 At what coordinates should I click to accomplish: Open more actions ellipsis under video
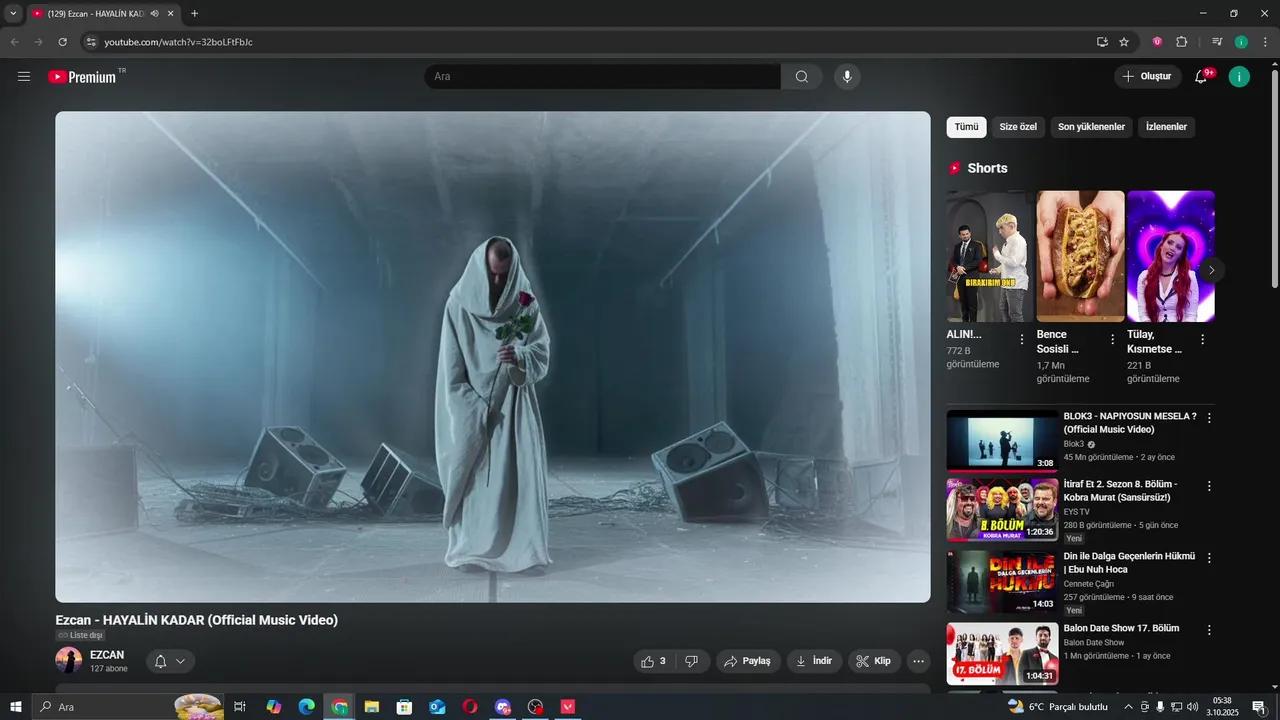(x=918, y=661)
